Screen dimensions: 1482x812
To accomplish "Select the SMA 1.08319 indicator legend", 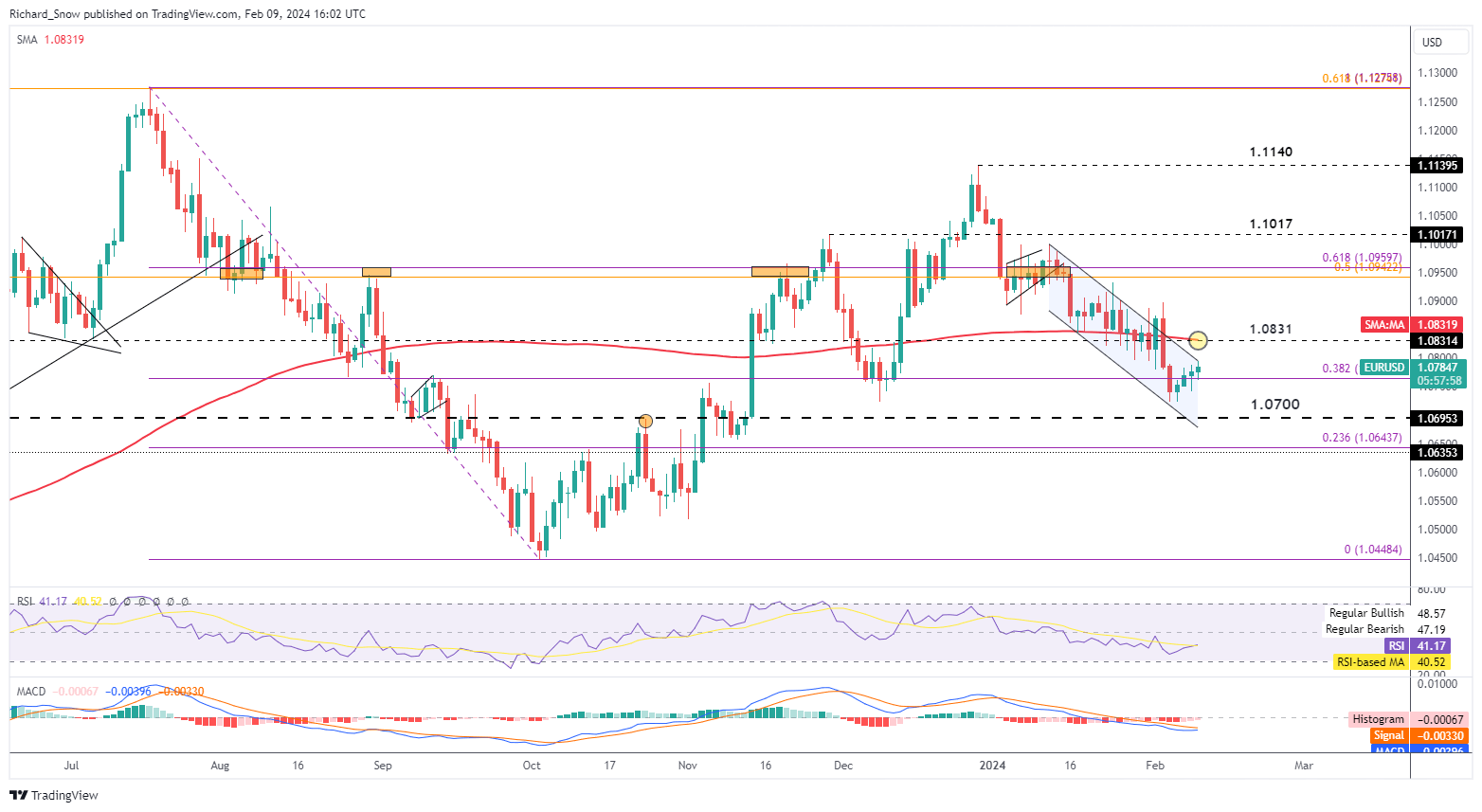I will coord(50,40).
